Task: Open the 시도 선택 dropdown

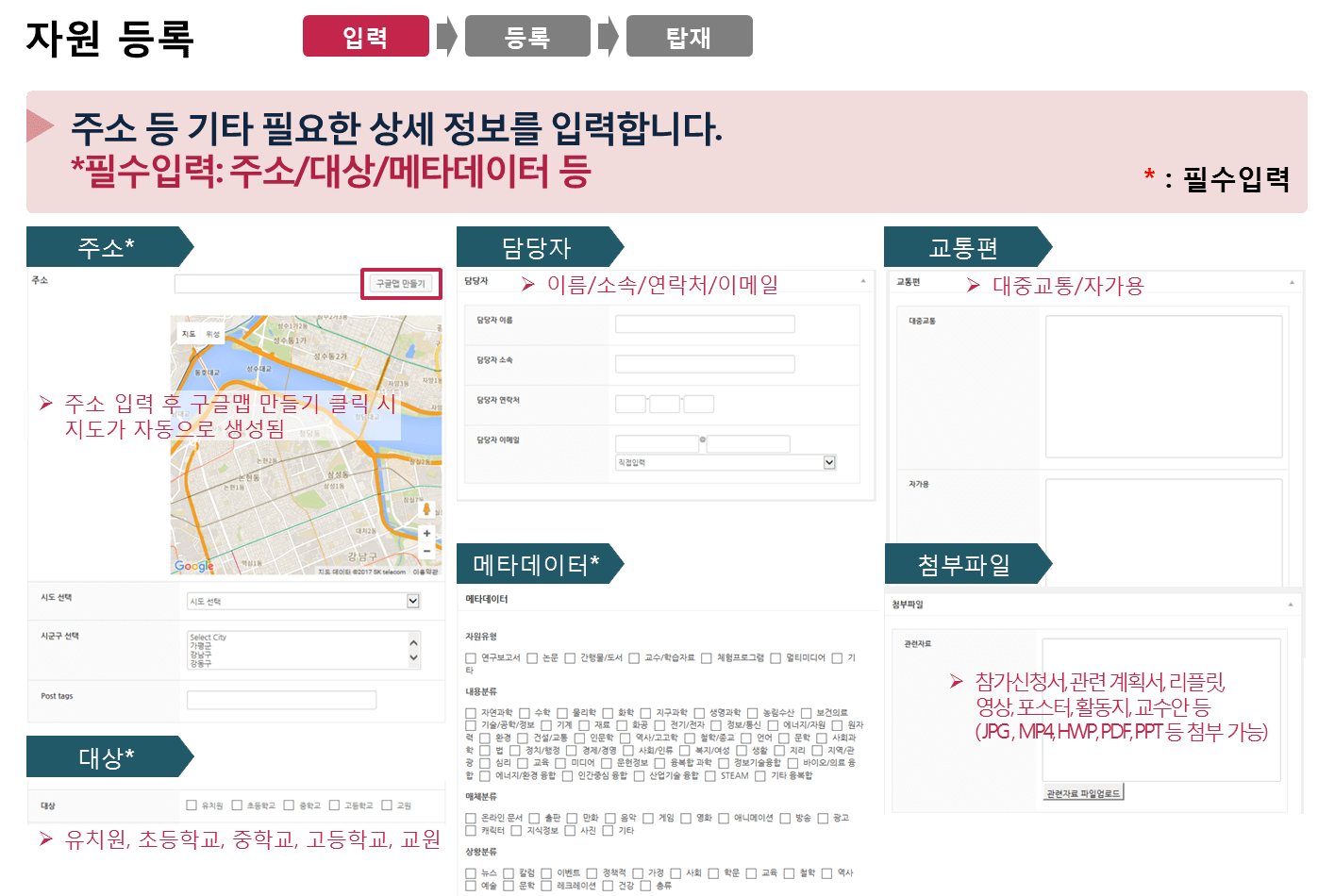Action: 303,601
